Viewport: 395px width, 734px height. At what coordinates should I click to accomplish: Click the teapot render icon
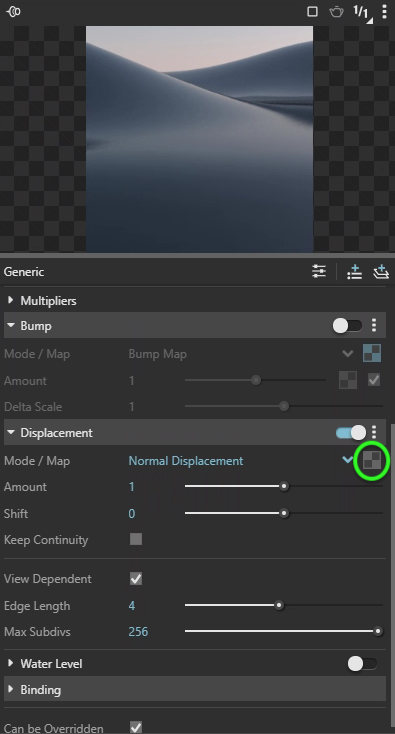tap(336, 11)
